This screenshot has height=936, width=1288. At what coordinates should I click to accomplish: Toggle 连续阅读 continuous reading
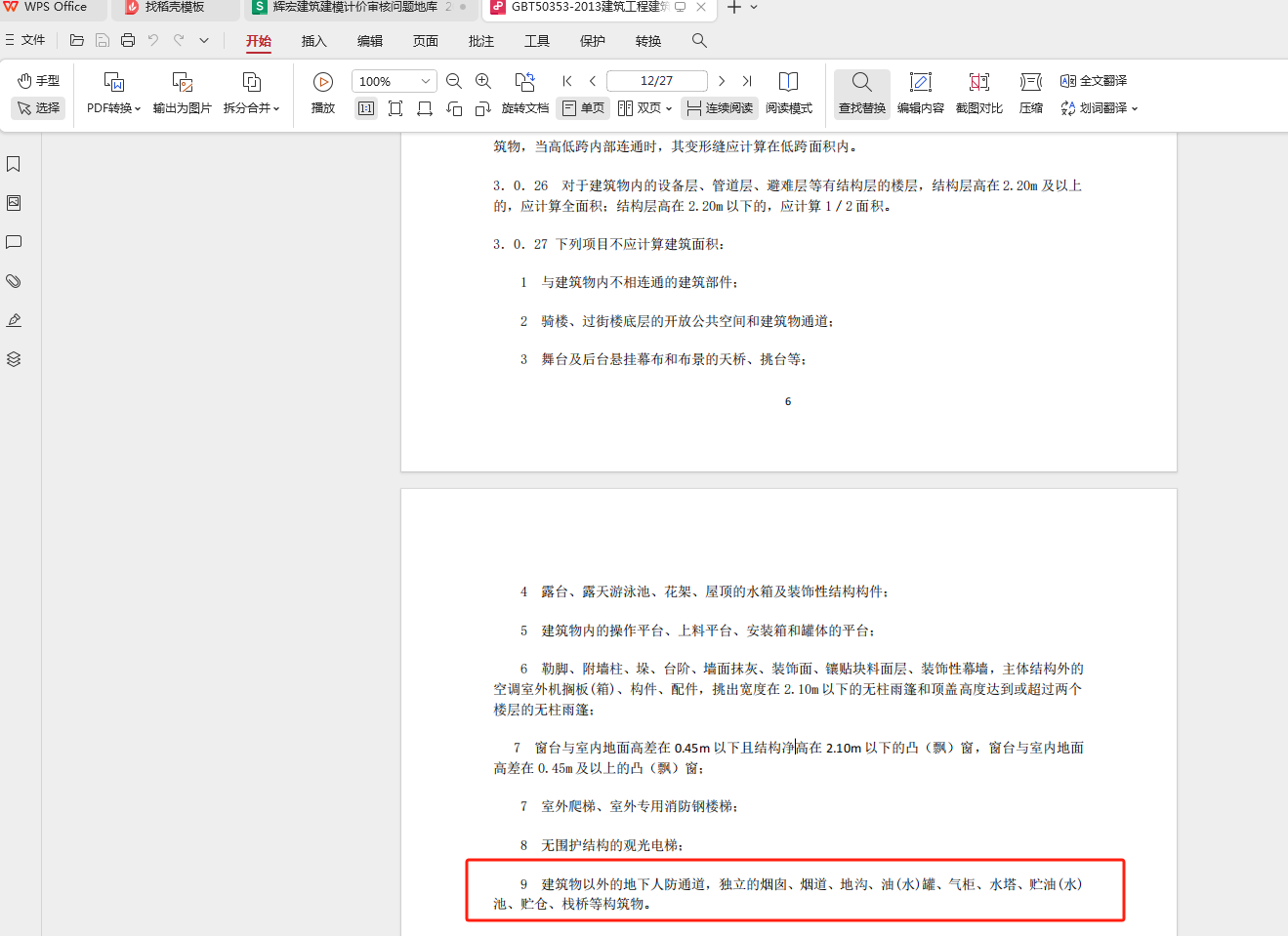(x=720, y=108)
